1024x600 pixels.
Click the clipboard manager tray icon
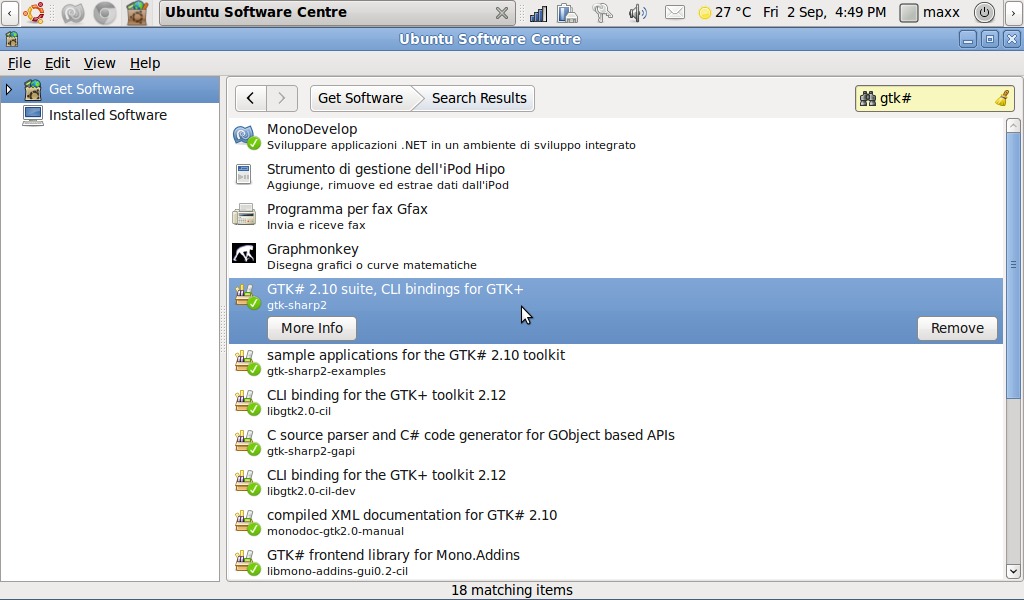[568, 12]
